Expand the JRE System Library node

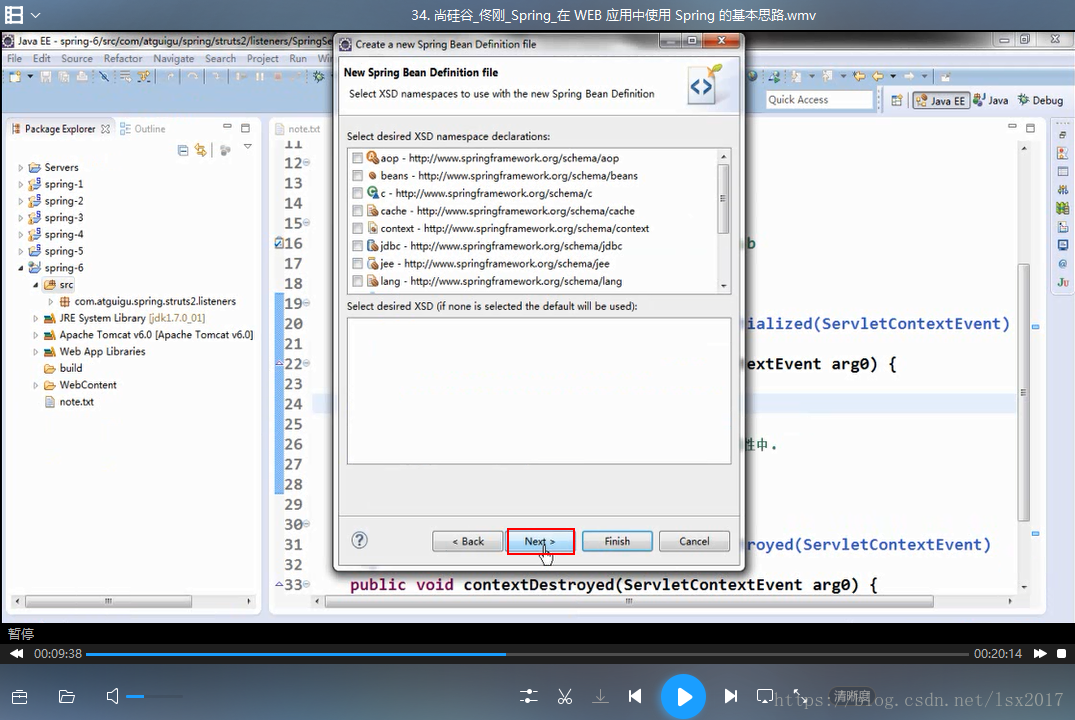[x=36, y=318]
